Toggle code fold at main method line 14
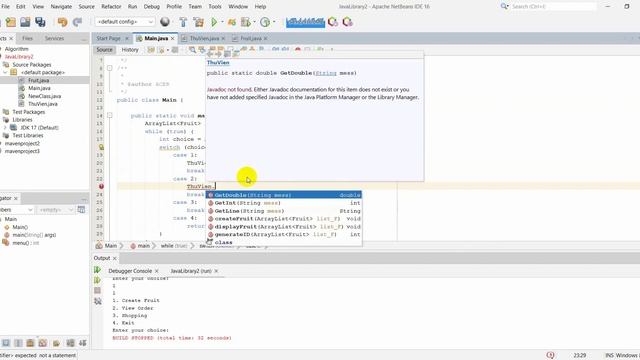 109,116
